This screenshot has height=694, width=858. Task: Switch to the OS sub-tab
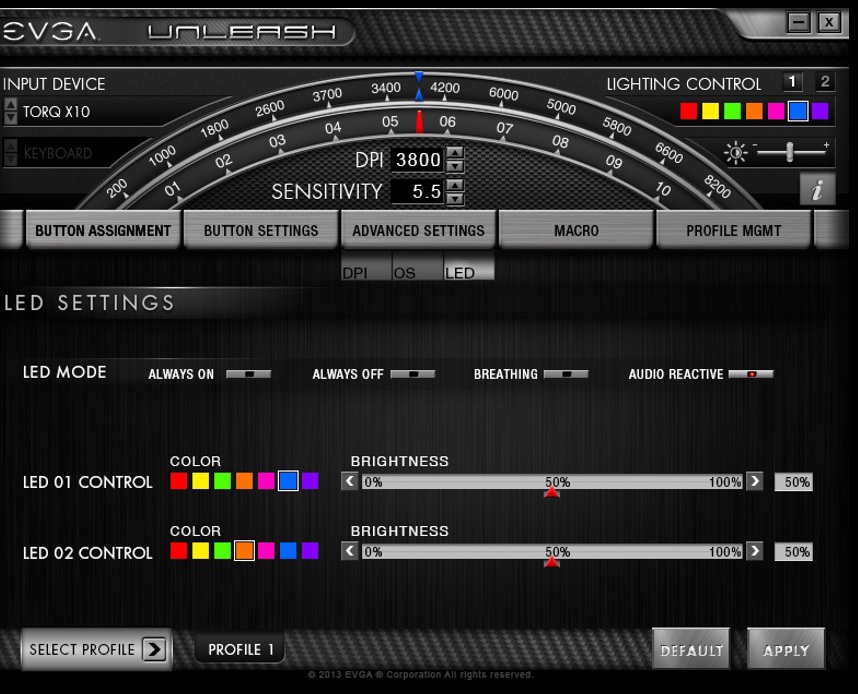pyautogui.click(x=418, y=268)
